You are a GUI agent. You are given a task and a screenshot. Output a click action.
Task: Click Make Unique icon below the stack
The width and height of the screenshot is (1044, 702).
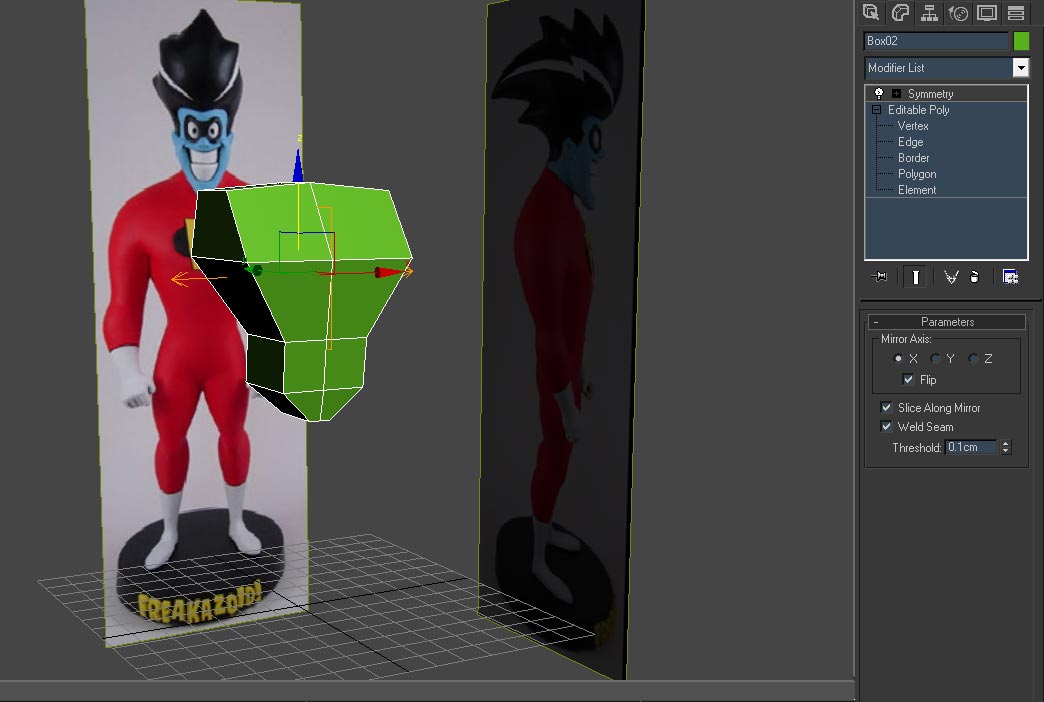click(x=951, y=276)
